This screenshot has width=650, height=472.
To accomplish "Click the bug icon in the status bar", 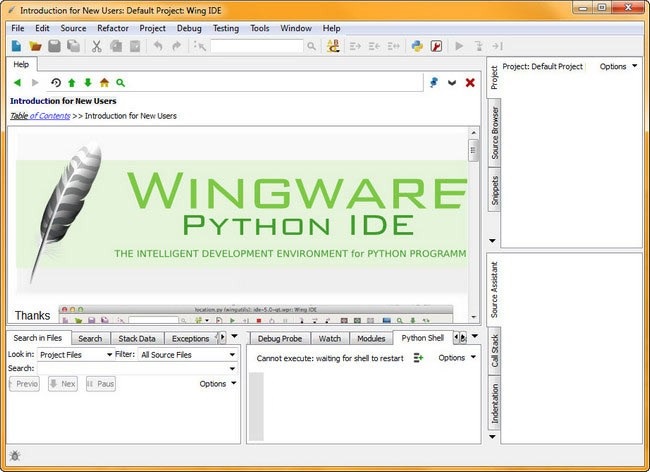I will [x=15, y=456].
